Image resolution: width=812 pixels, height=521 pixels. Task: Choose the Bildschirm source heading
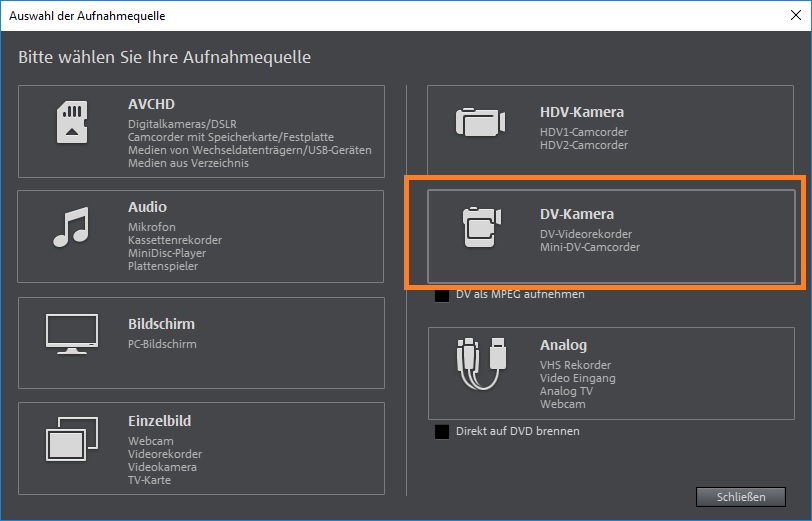[x=161, y=324]
